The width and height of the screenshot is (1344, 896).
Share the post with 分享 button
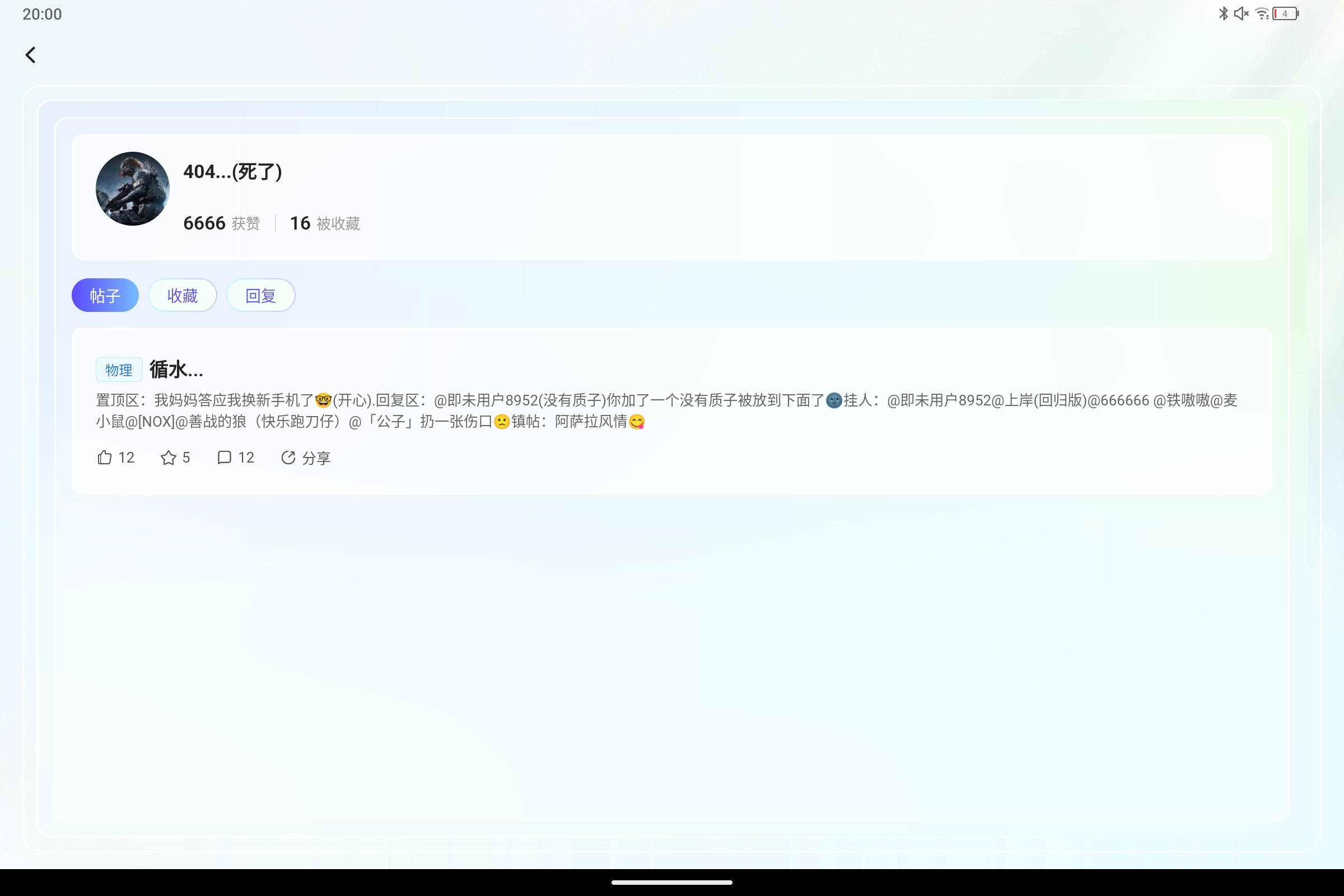(306, 458)
